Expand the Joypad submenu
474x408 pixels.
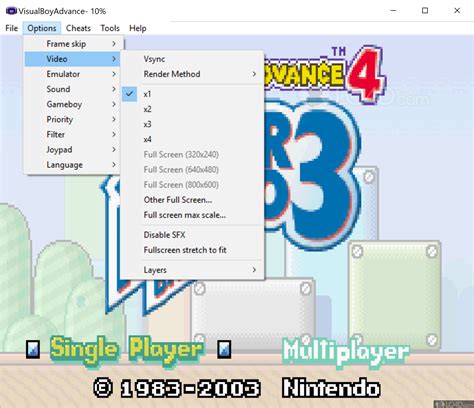click(x=72, y=150)
